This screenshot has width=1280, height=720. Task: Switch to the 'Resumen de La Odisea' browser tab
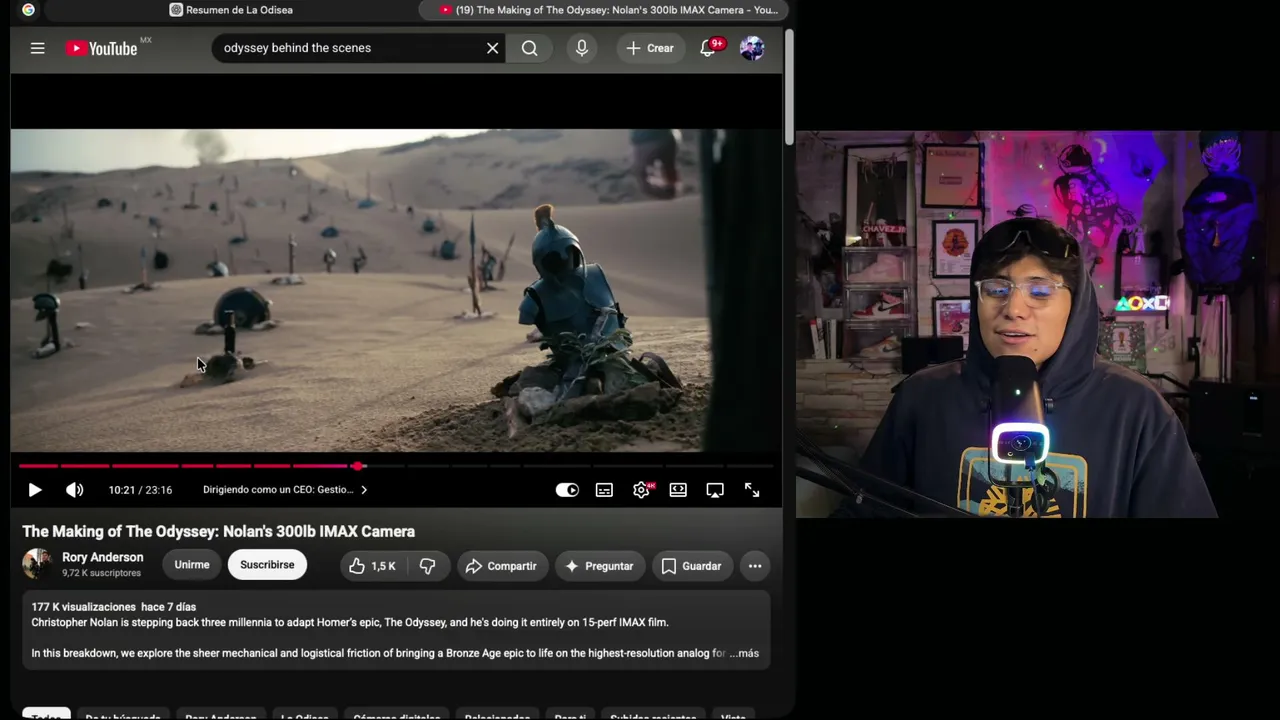(x=231, y=10)
